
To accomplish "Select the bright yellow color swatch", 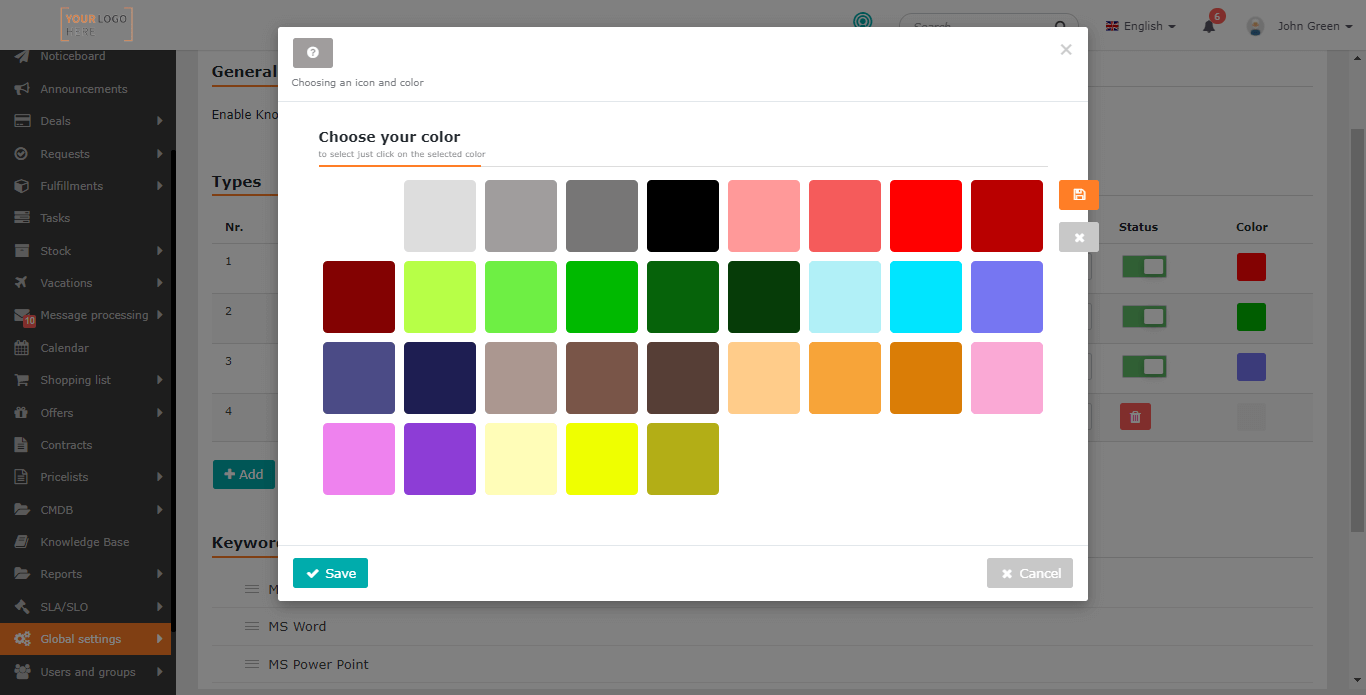I will pyautogui.click(x=602, y=459).
